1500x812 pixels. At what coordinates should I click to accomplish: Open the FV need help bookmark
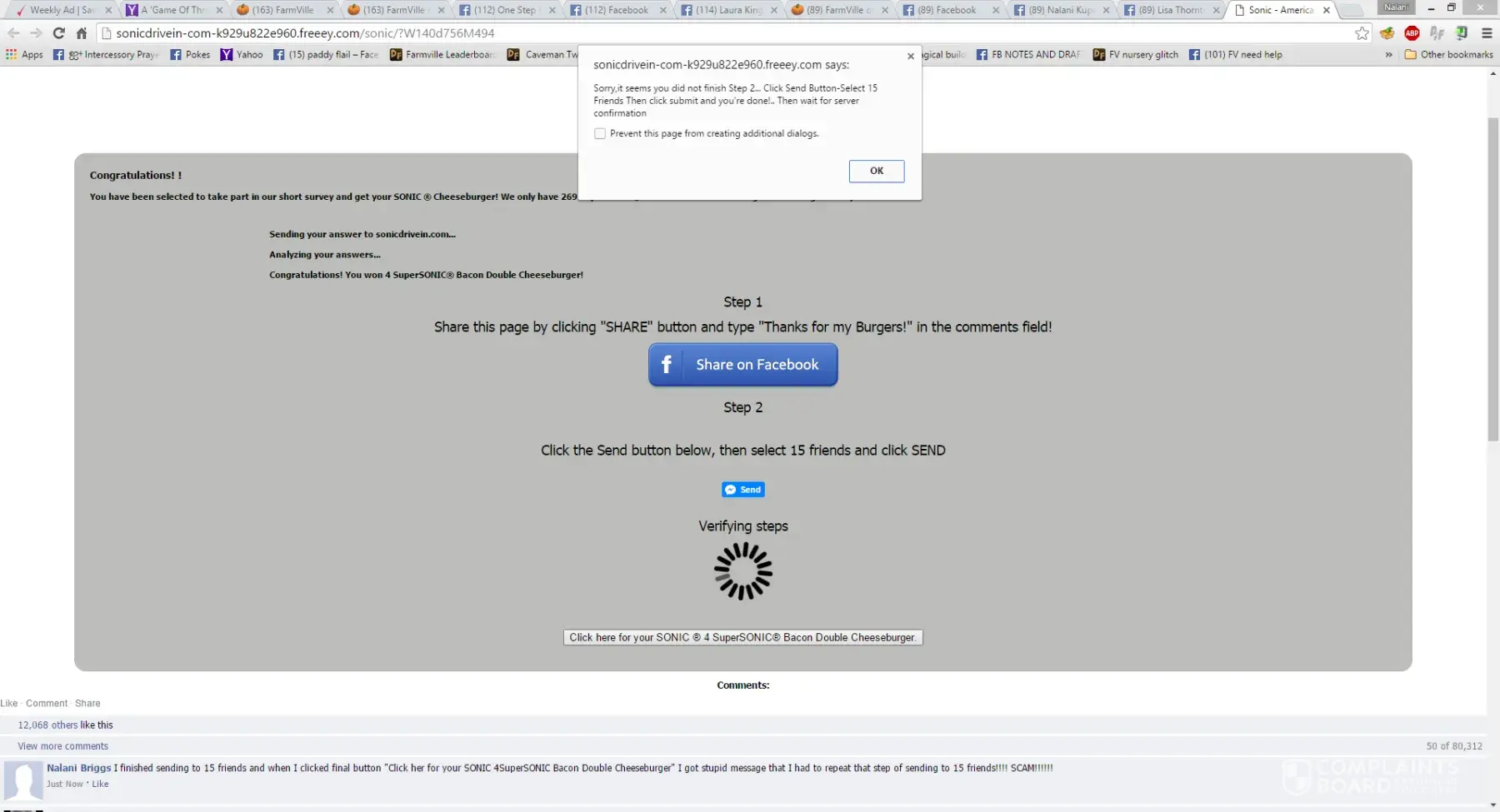[x=1236, y=55]
